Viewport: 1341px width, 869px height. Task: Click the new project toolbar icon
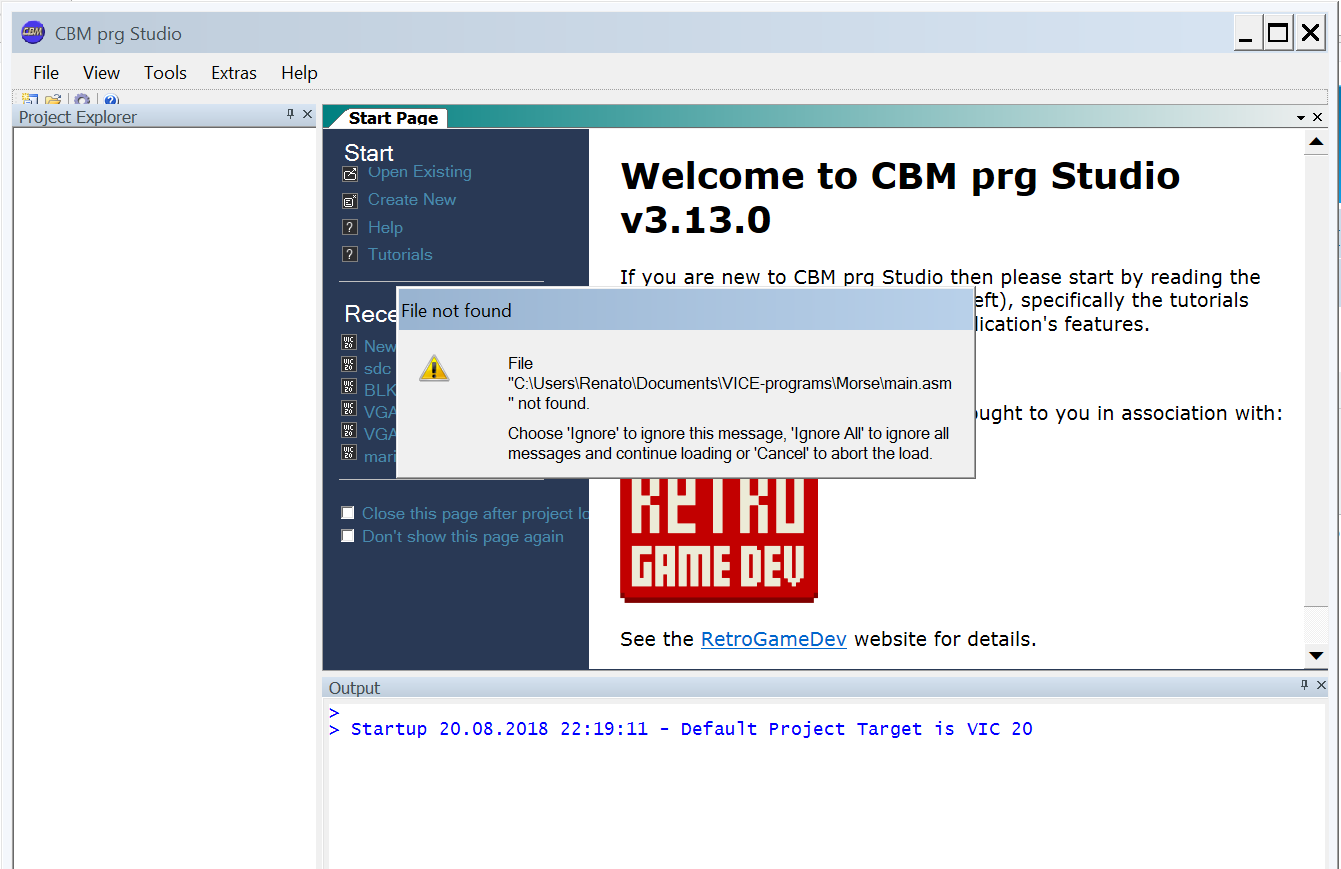click(x=30, y=100)
